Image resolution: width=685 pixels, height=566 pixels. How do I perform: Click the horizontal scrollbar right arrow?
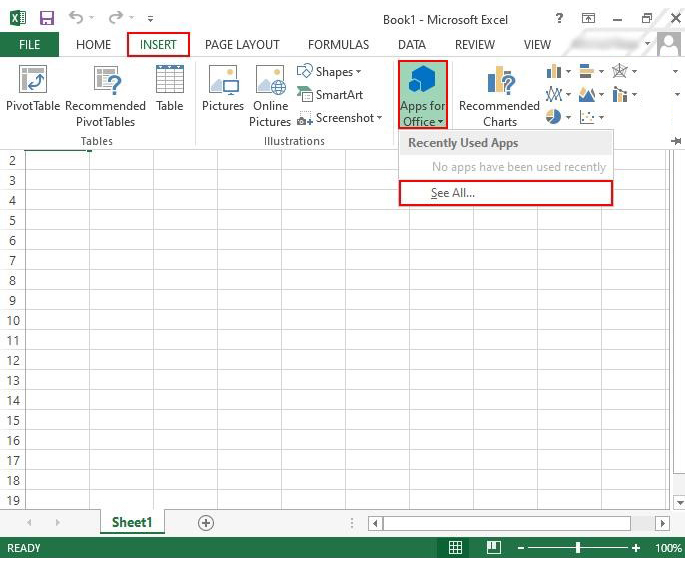tap(662, 523)
